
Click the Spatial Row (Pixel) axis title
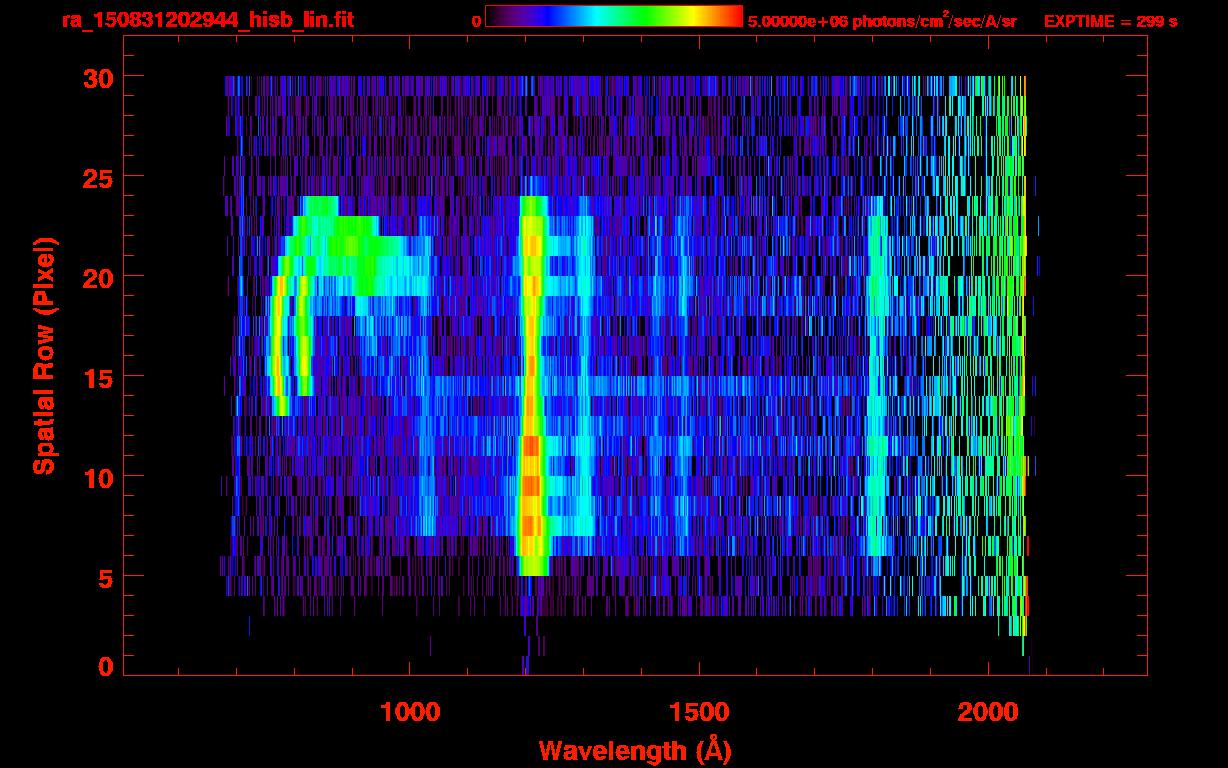click(x=43, y=356)
